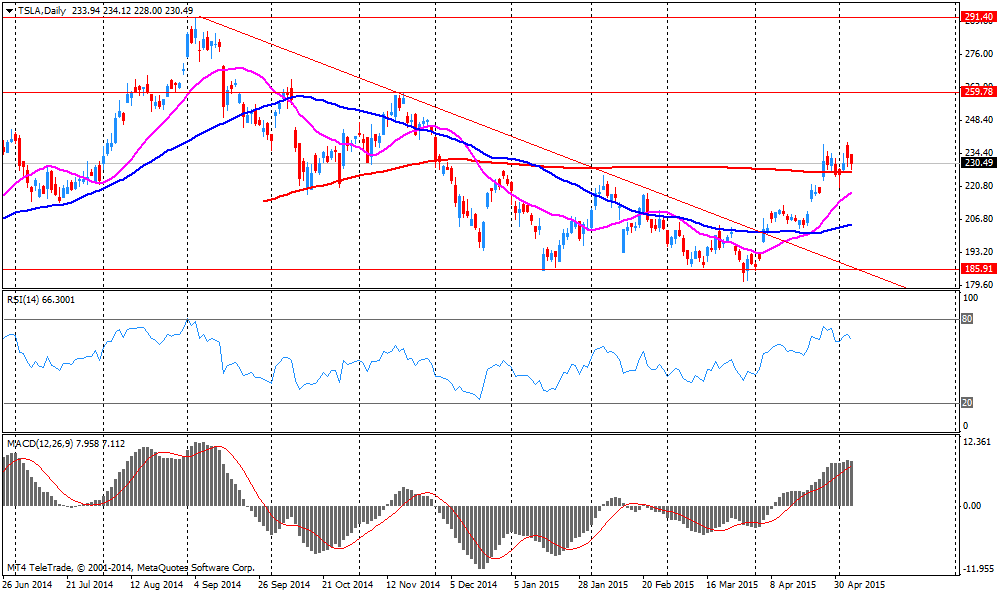The height and width of the screenshot is (593, 999).
Task: Click the 193.20 price axis value
Action: (x=979, y=252)
